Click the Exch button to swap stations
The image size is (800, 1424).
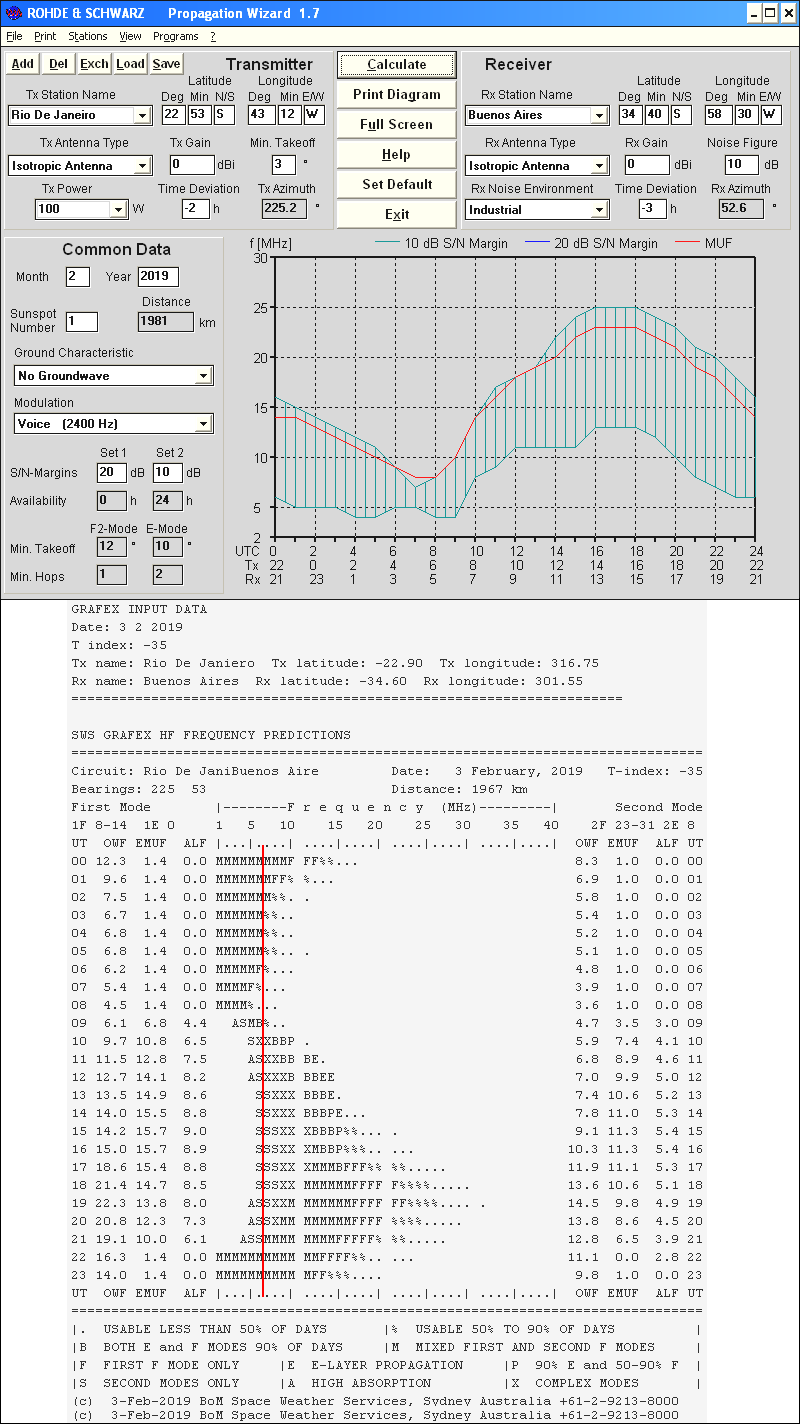[95, 64]
